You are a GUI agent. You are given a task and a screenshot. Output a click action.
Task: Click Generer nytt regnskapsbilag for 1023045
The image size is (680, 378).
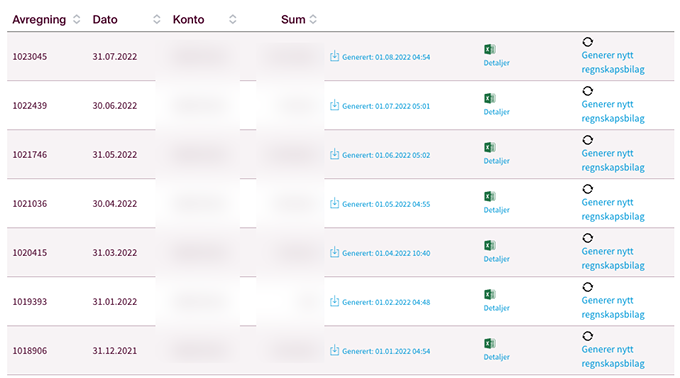[x=613, y=62]
